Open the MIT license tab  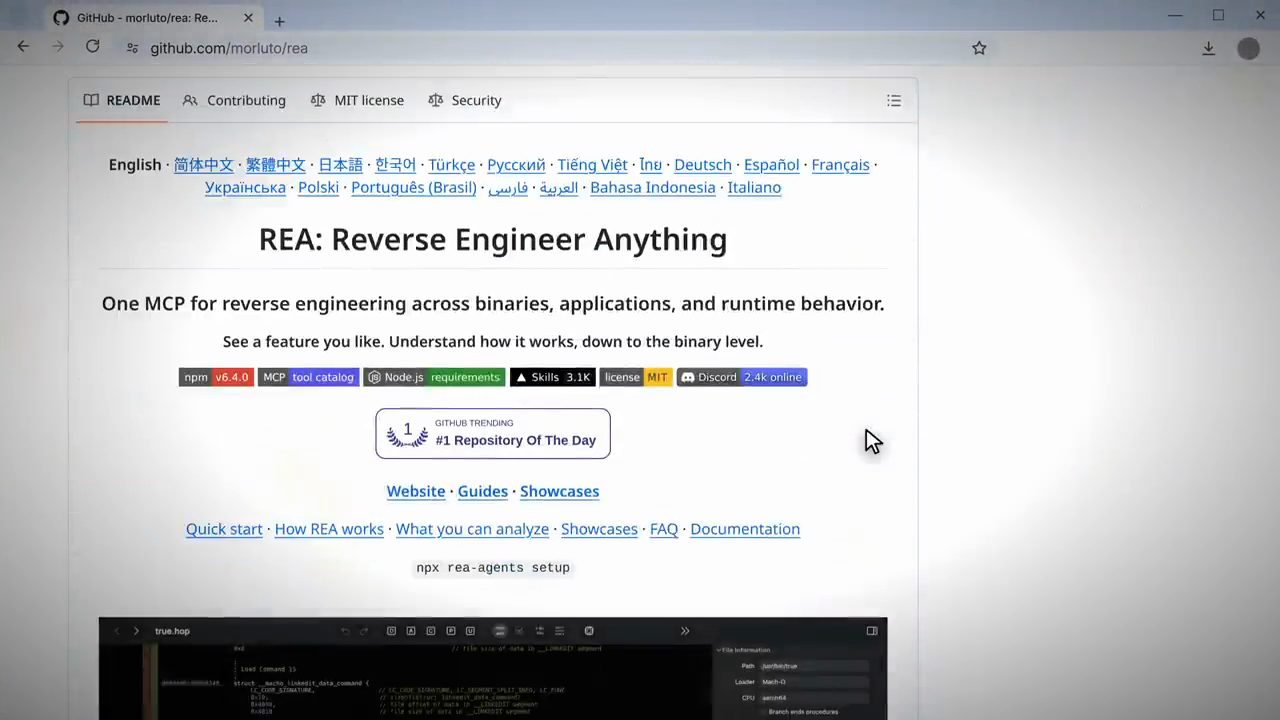[357, 100]
